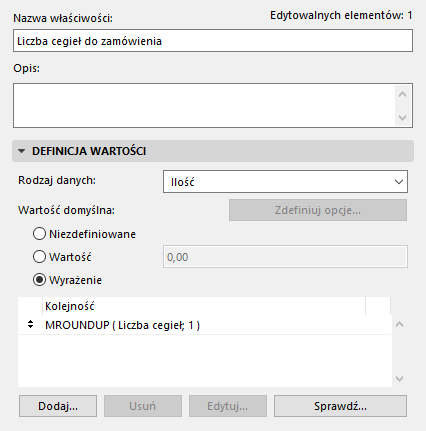Click the expression list scroll up arrow
The width and height of the screenshot is (426, 431).
click(x=399, y=324)
